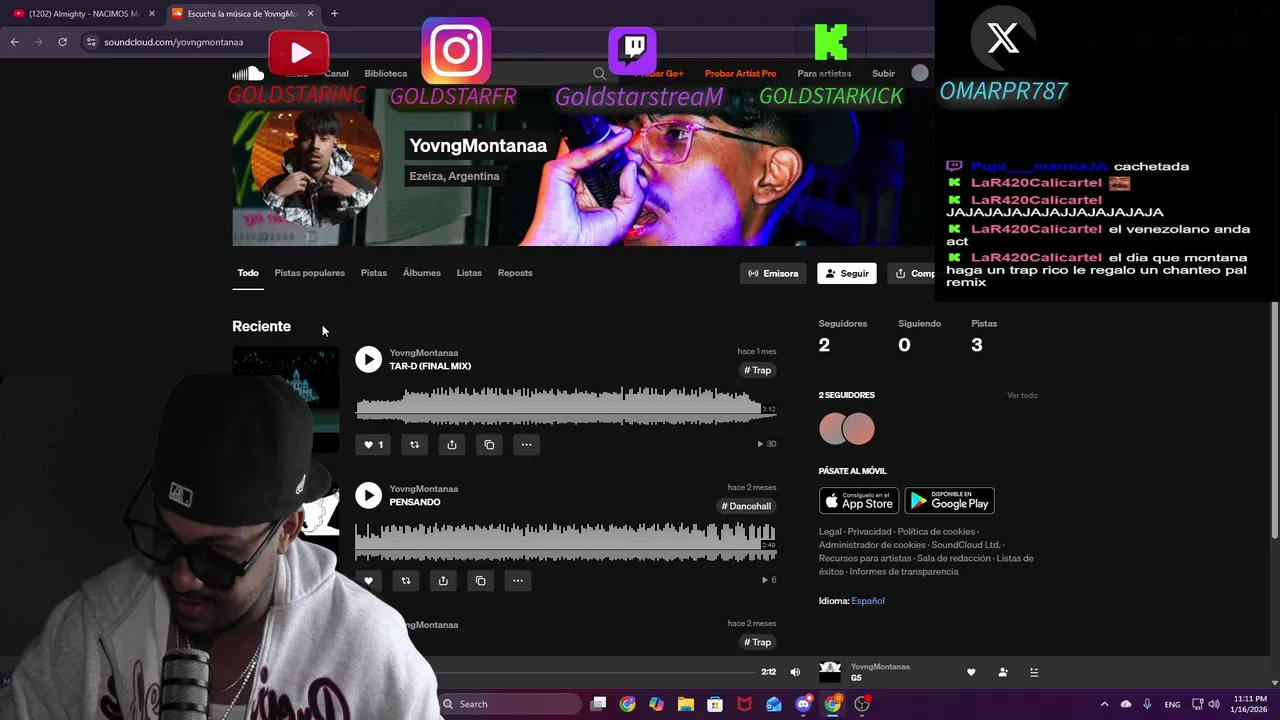The width and height of the screenshot is (1280, 720).
Task: Select the Todo tab
Action: coord(248,273)
